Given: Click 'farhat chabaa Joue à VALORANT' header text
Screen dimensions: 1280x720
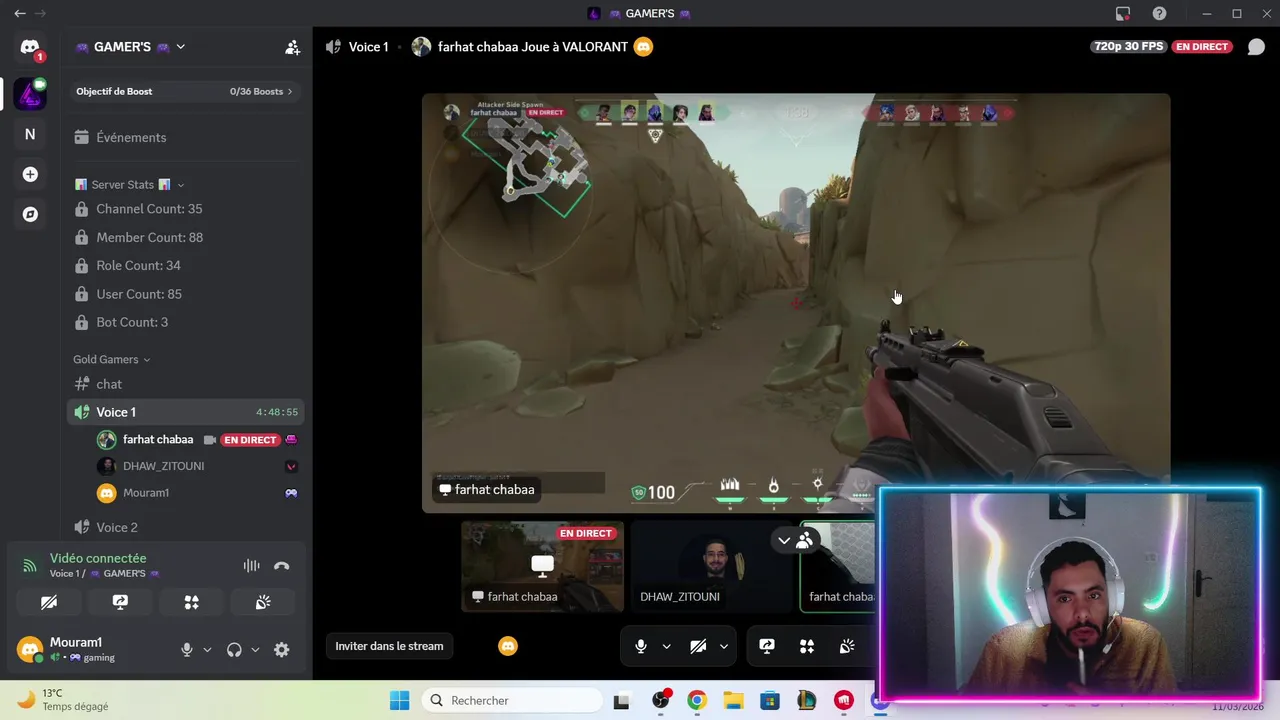Looking at the screenshot, I should pos(533,47).
